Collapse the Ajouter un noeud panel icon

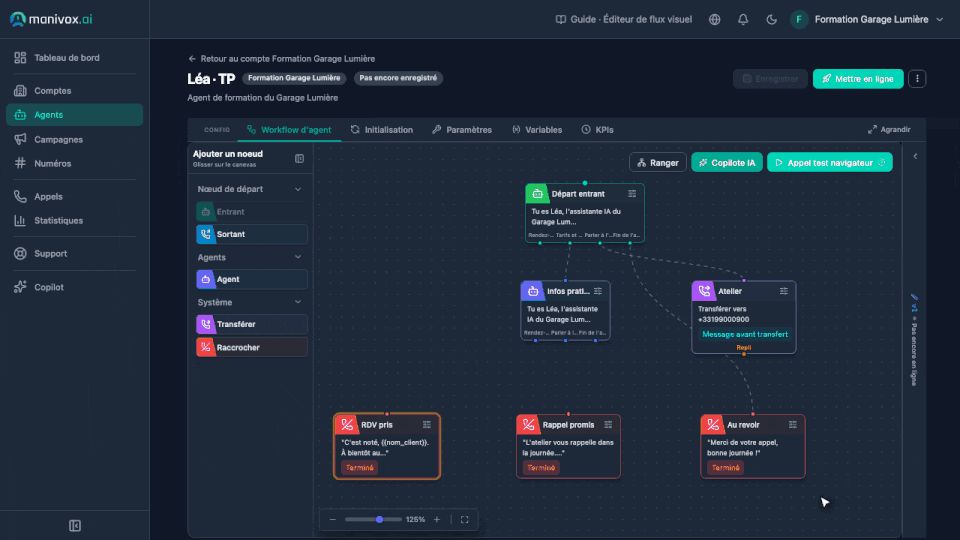299,159
